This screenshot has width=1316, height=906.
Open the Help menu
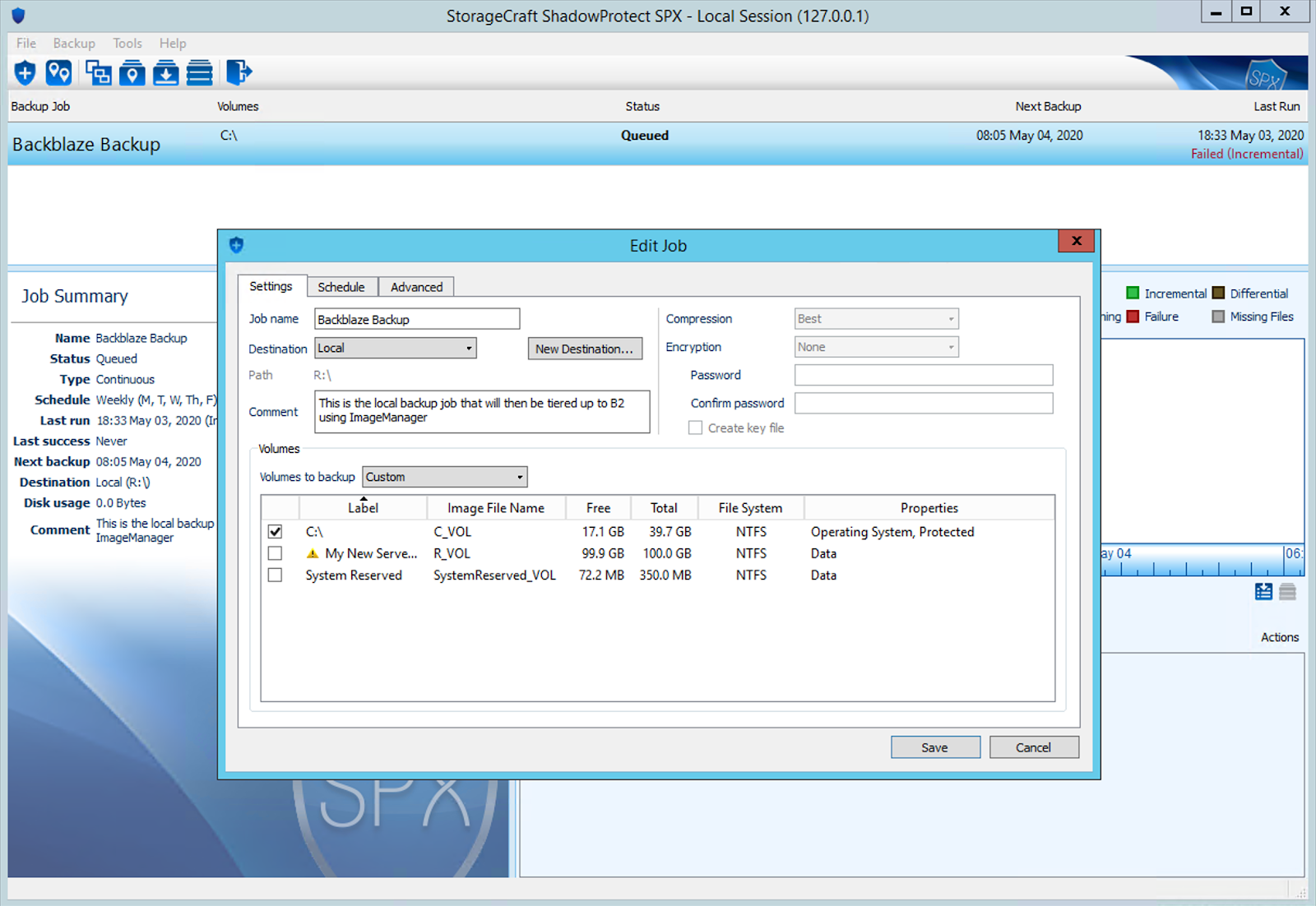pos(173,43)
